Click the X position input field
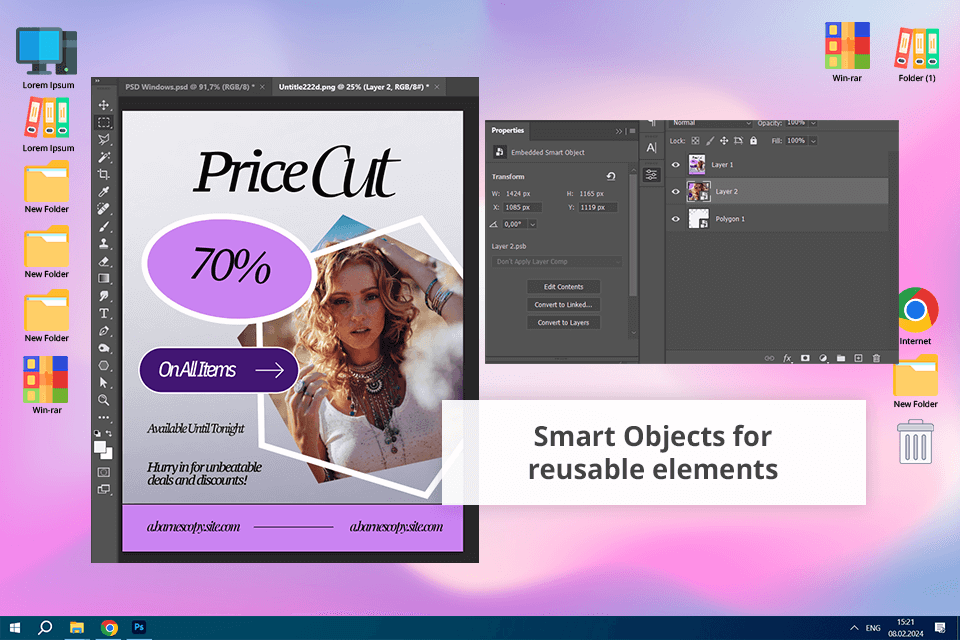Image resolution: width=960 pixels, height=640 pixels. [x=522, y=208]
